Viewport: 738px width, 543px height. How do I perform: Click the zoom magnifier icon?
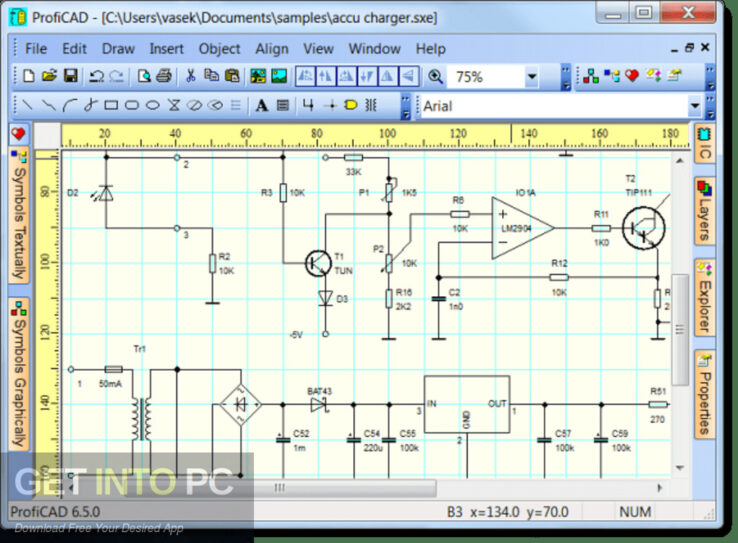(435, 77)
